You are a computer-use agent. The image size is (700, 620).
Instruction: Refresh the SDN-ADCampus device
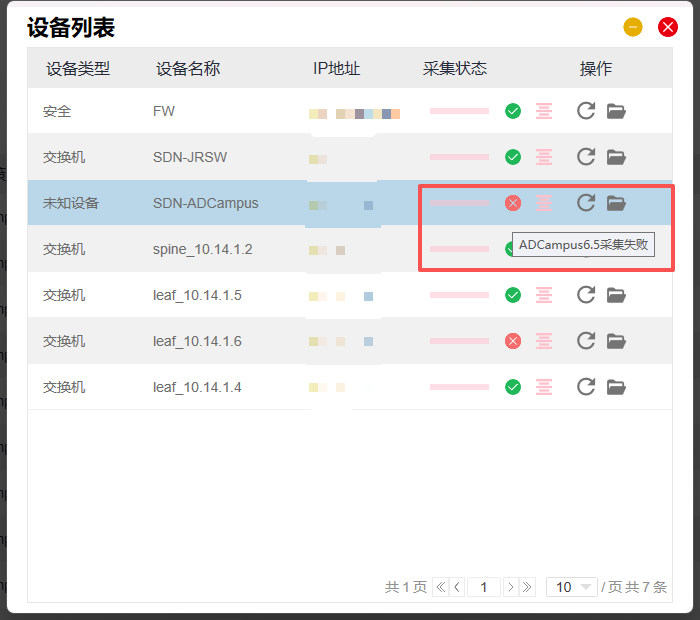(x=586, y=203)
